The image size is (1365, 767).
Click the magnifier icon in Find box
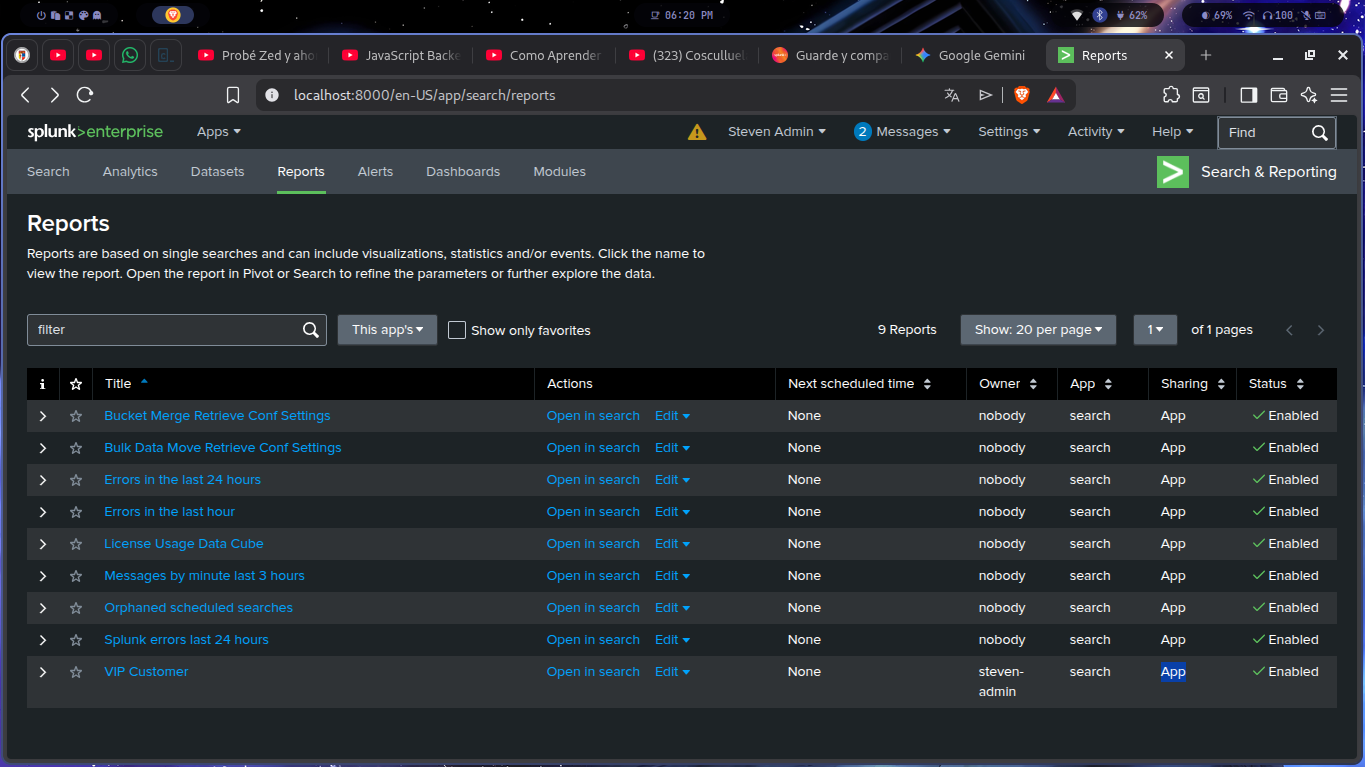point(1320,132)
